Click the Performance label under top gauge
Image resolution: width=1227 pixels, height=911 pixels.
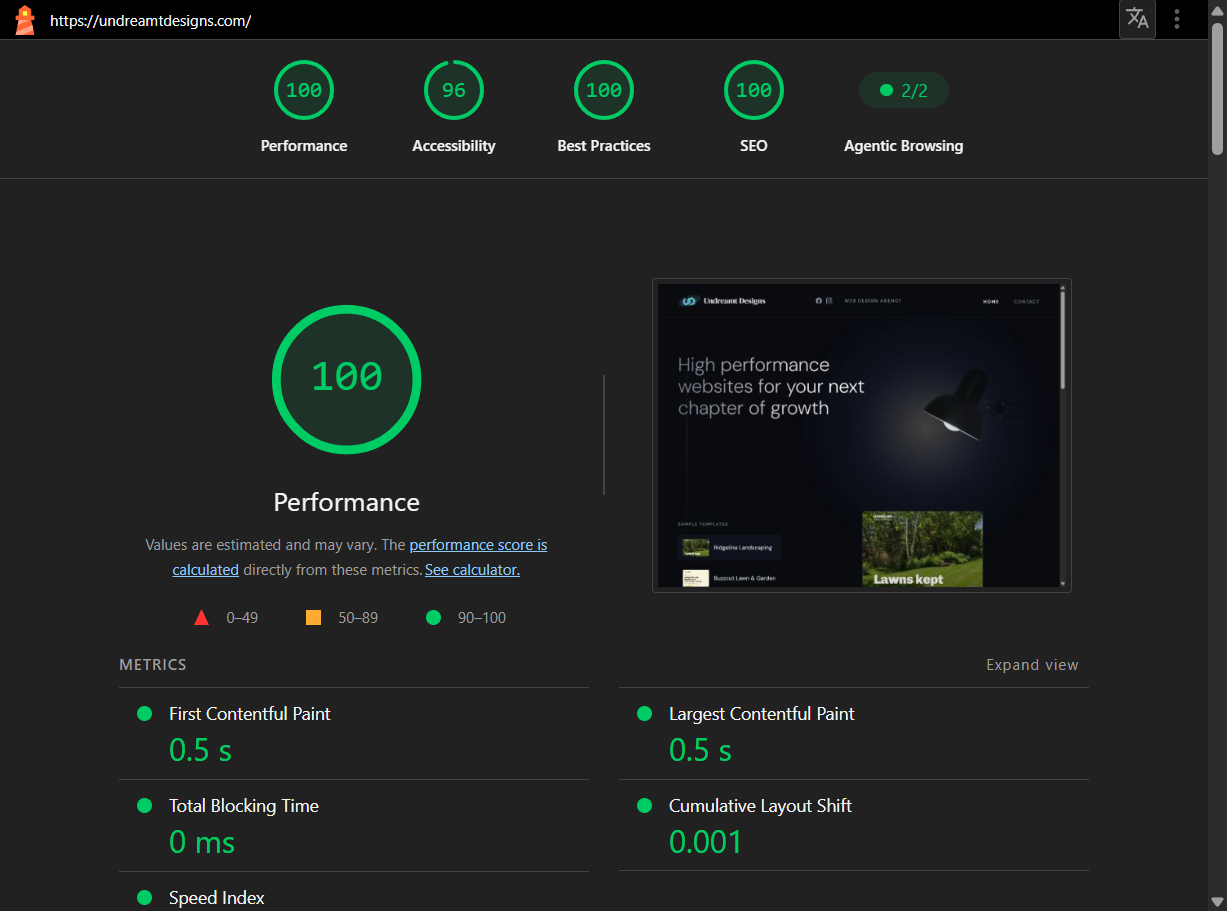point(304,146)
